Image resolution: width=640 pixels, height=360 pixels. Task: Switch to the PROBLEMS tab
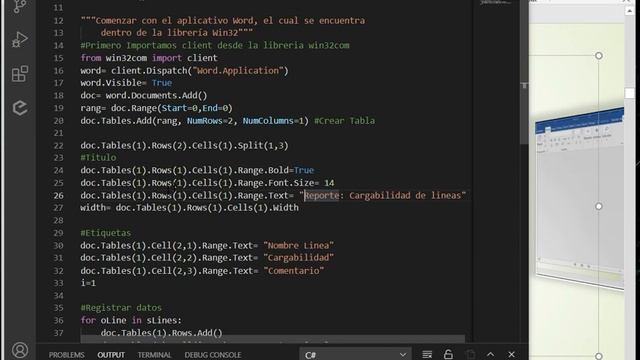(x=67, y=355)
